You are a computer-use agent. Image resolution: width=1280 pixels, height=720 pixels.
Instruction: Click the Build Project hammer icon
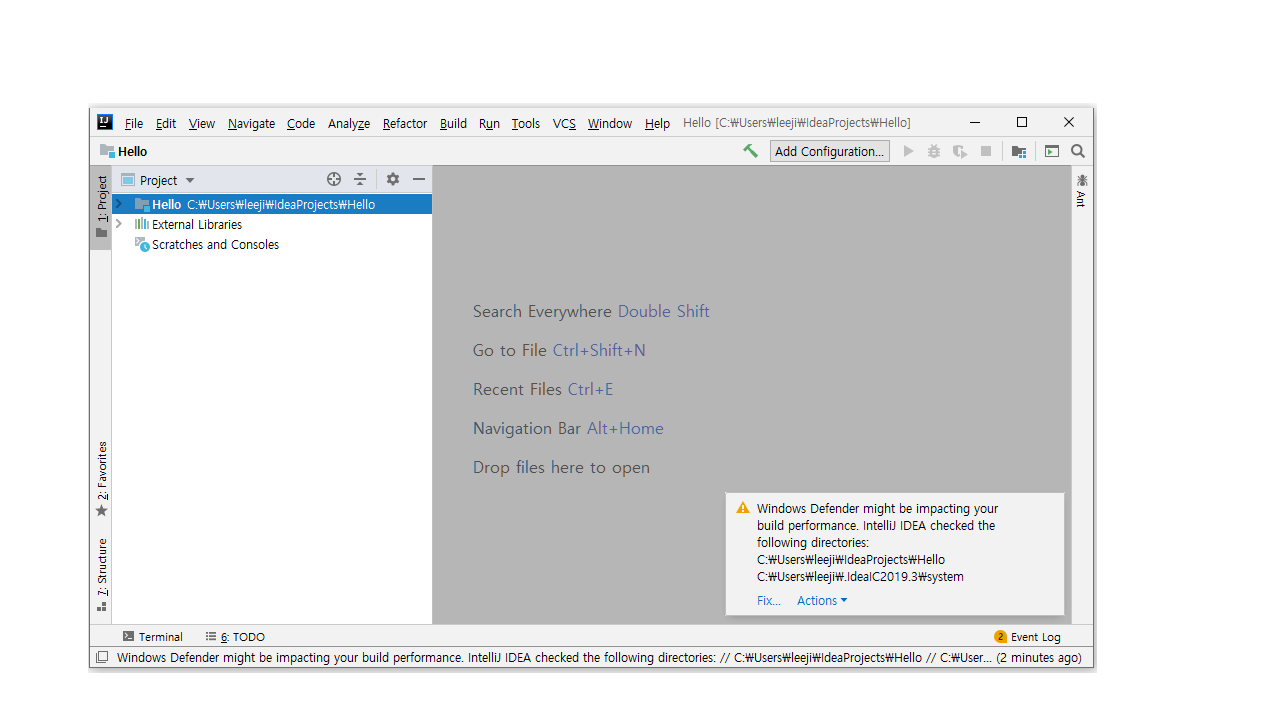point(750,151)
